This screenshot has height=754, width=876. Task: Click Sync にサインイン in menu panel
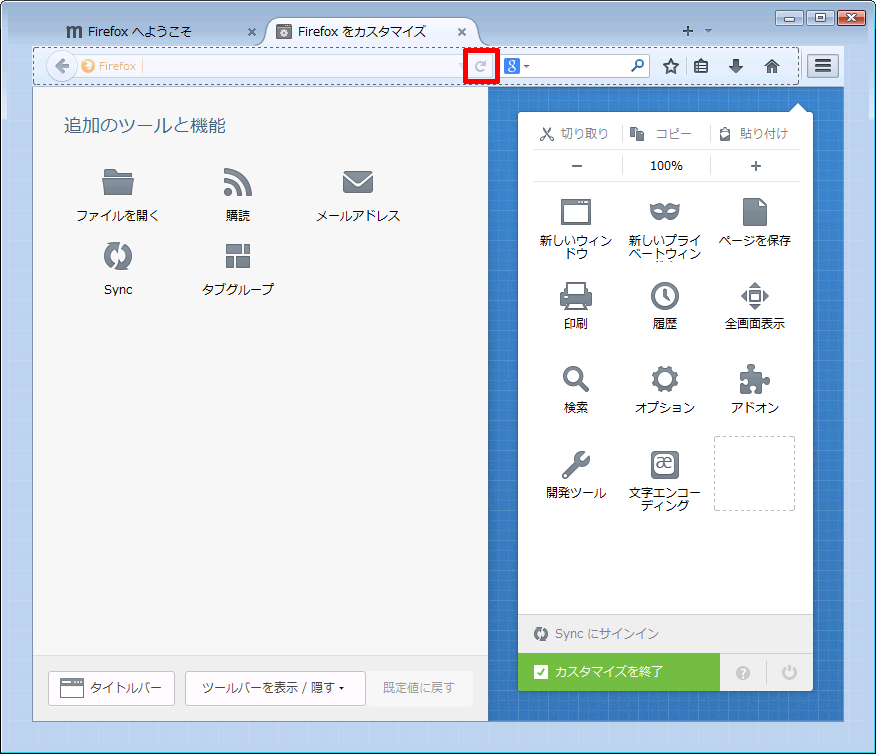click(665, 634)
